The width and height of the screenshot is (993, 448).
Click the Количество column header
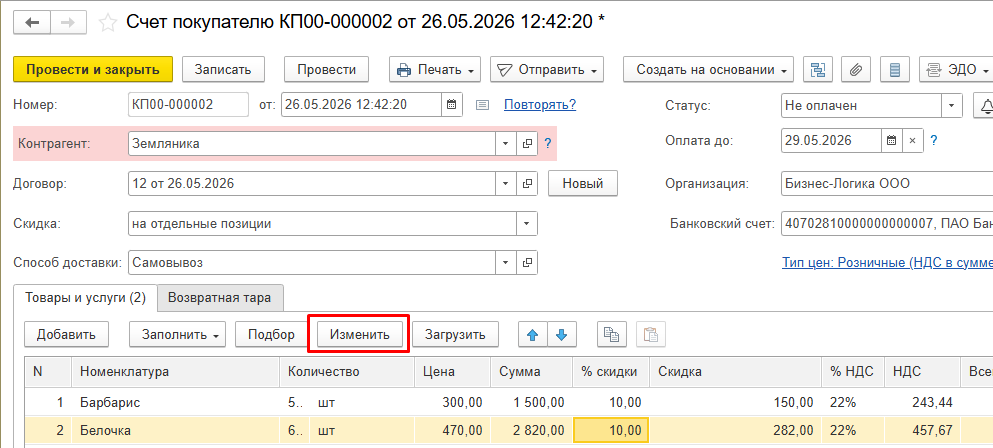point(347,372)
